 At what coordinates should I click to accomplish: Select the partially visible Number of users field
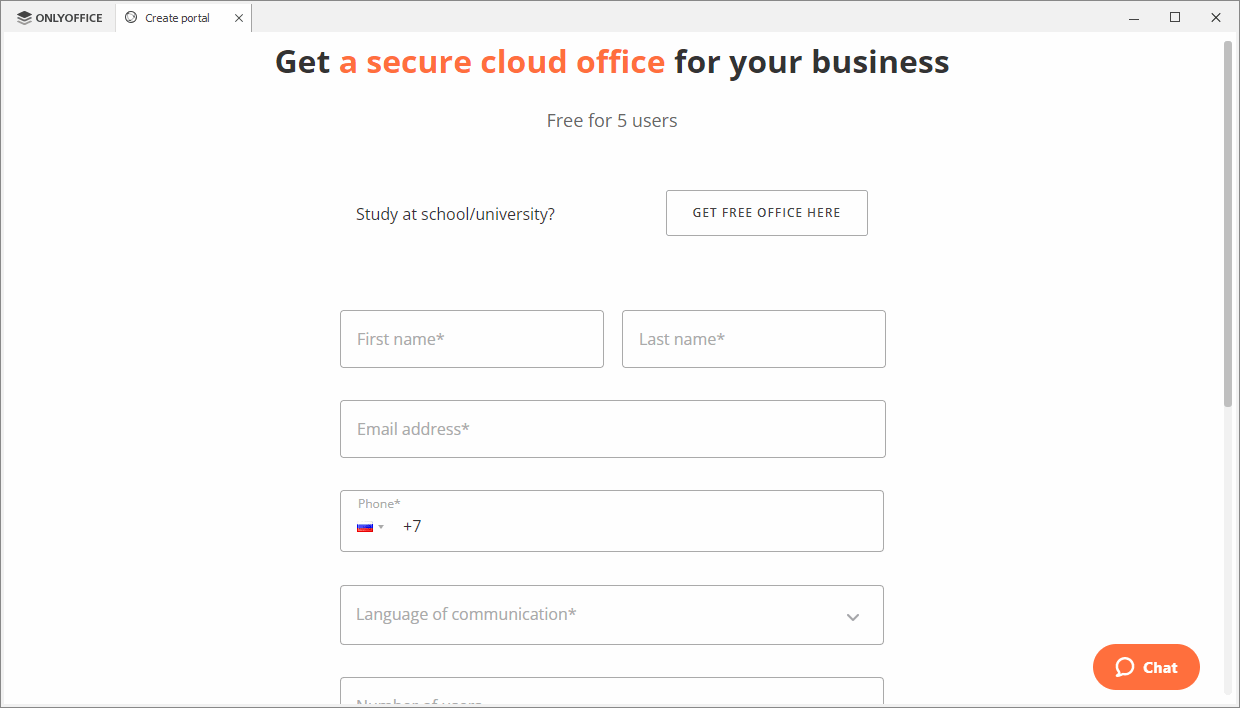[612, 694]
